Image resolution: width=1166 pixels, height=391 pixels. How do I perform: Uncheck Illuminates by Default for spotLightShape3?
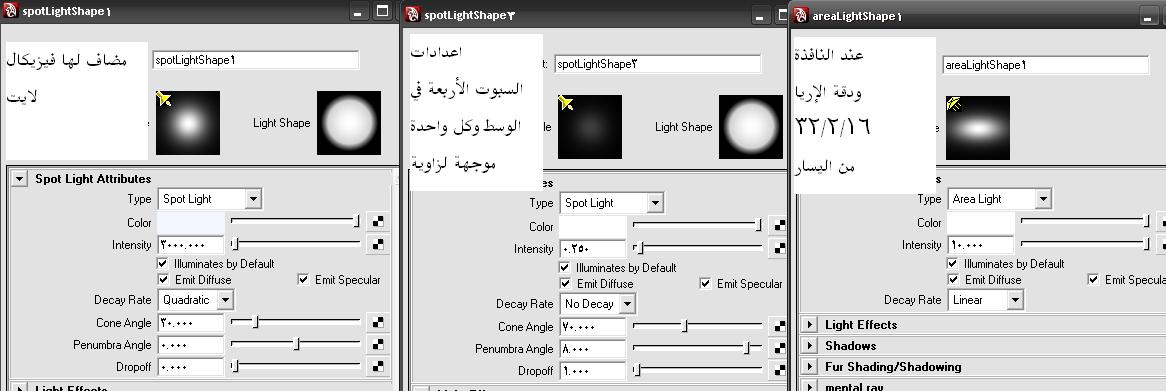(565, 268)
